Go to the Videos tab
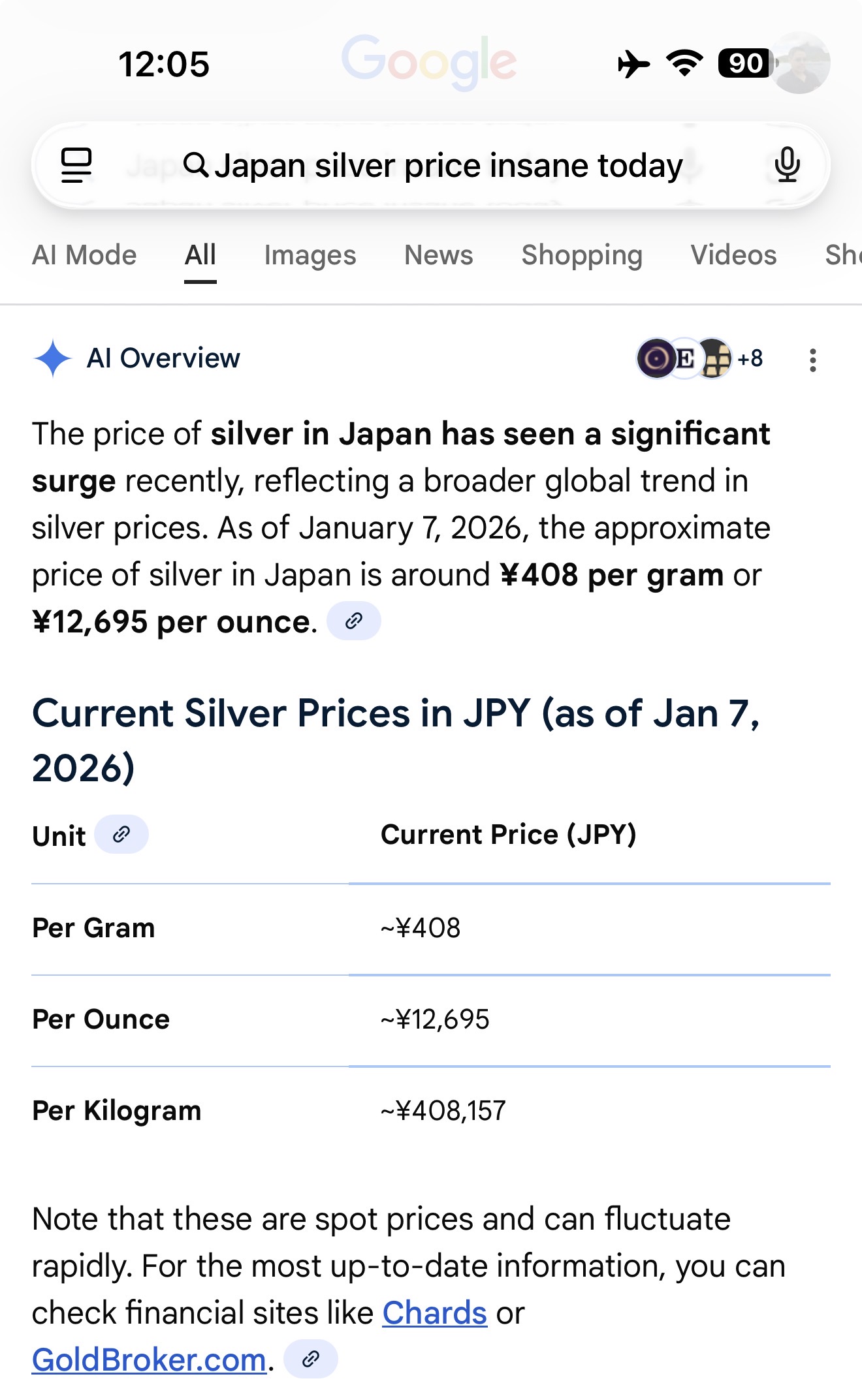 (x=733, y=255)
